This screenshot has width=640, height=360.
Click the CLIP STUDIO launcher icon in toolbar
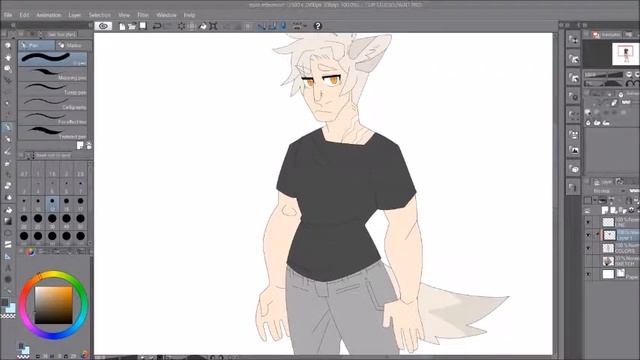103,26
